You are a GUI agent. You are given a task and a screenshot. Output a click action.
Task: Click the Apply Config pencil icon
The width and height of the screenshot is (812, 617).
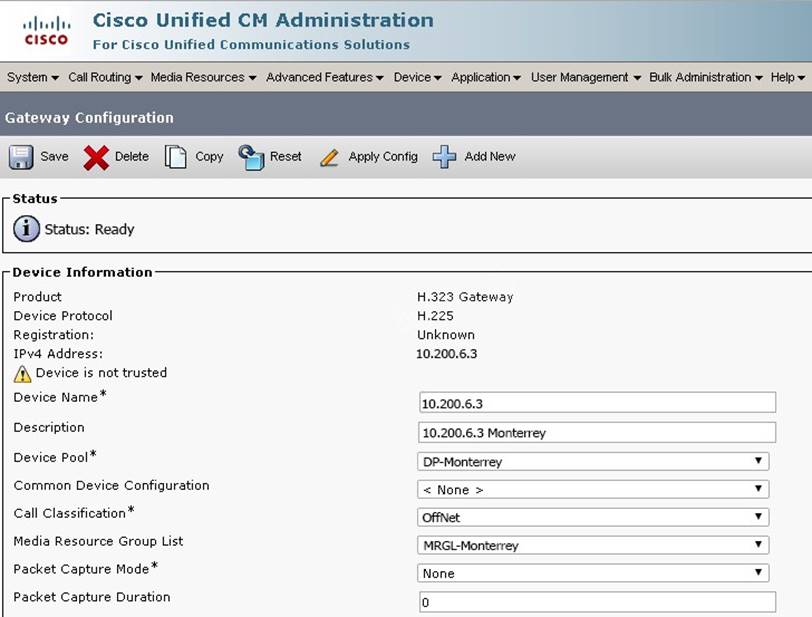329,157
